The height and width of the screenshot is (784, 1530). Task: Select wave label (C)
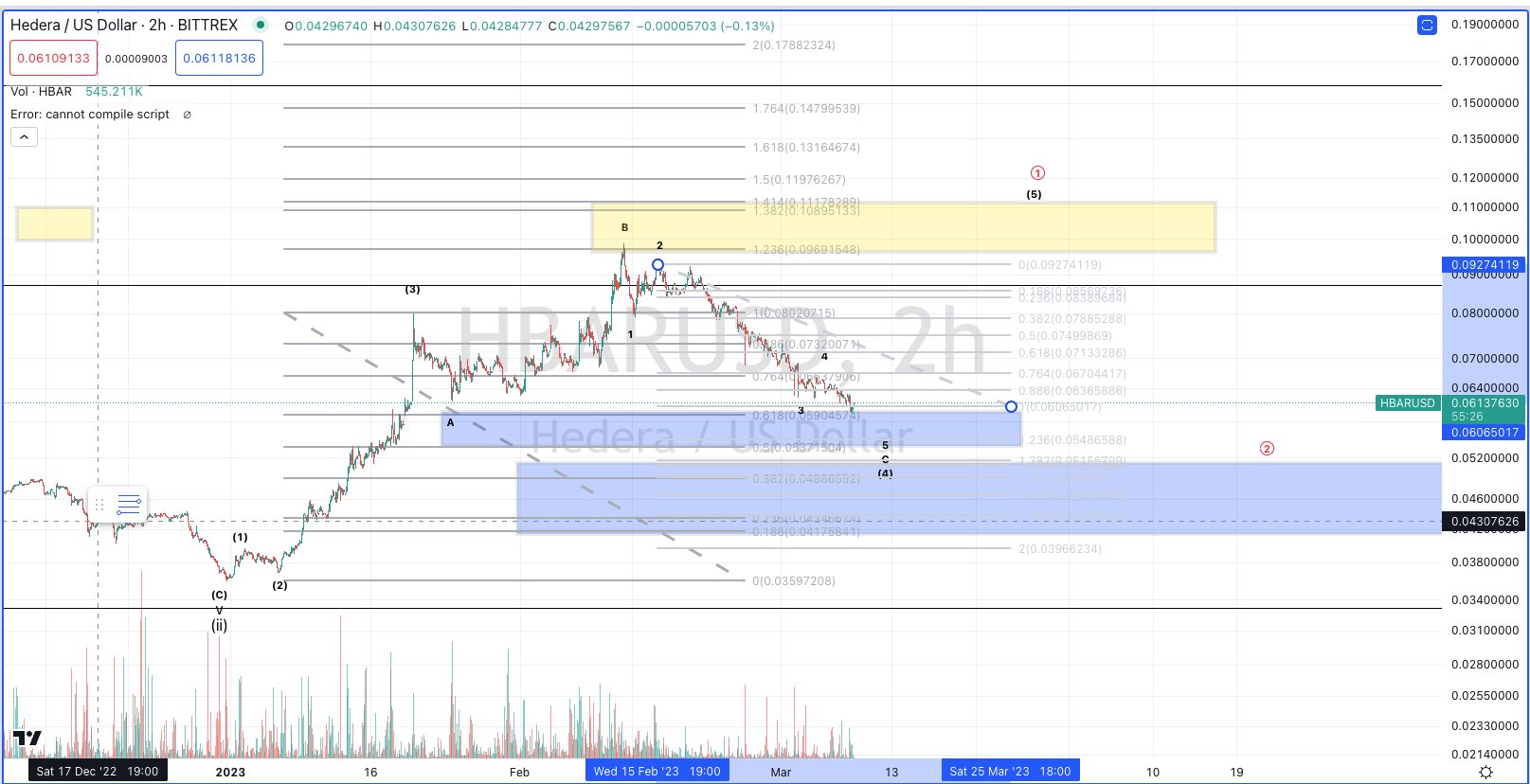(x=219, y=595)
